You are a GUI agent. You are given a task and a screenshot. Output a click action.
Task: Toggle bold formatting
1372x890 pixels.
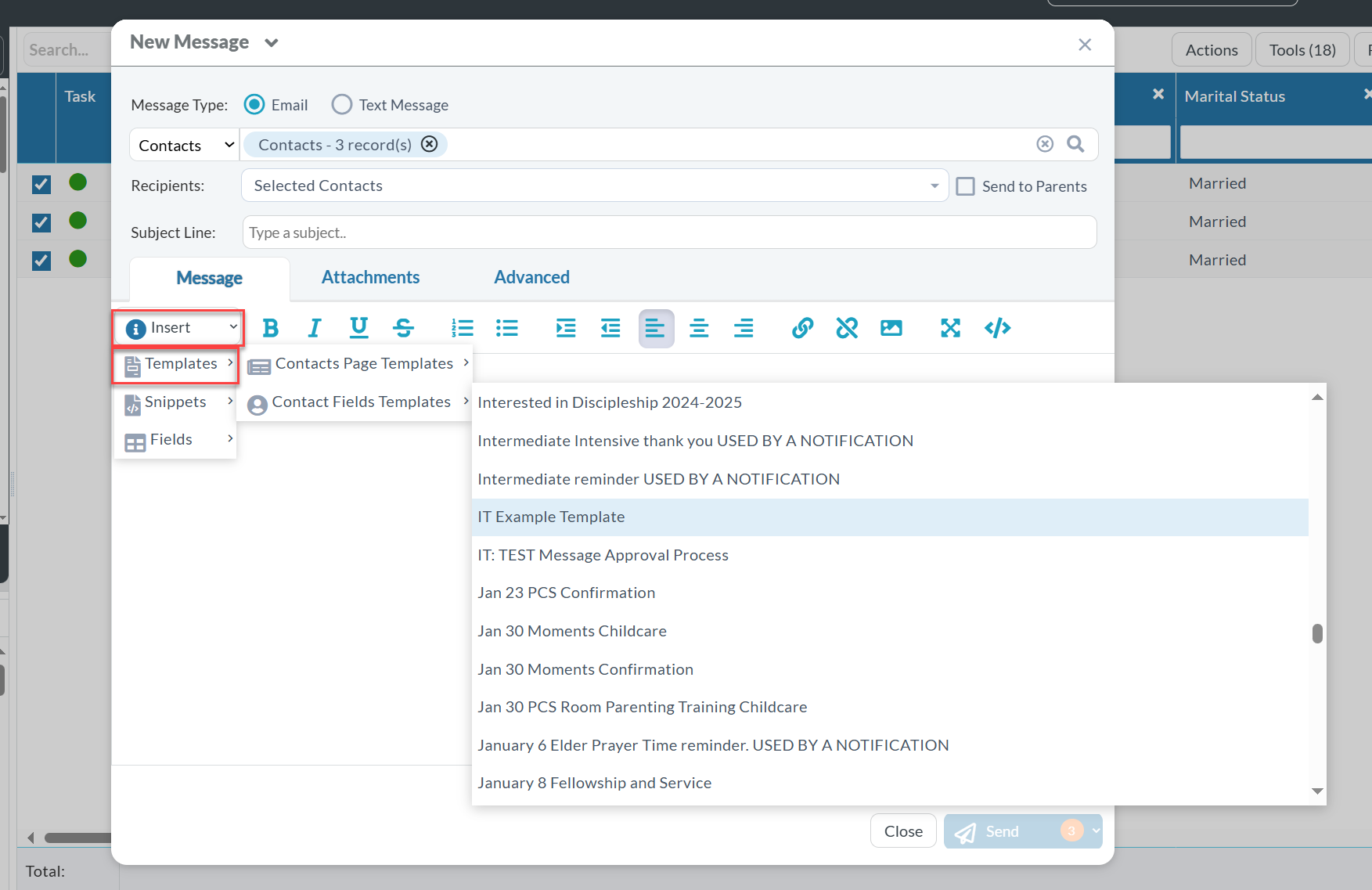coord(269,328)
